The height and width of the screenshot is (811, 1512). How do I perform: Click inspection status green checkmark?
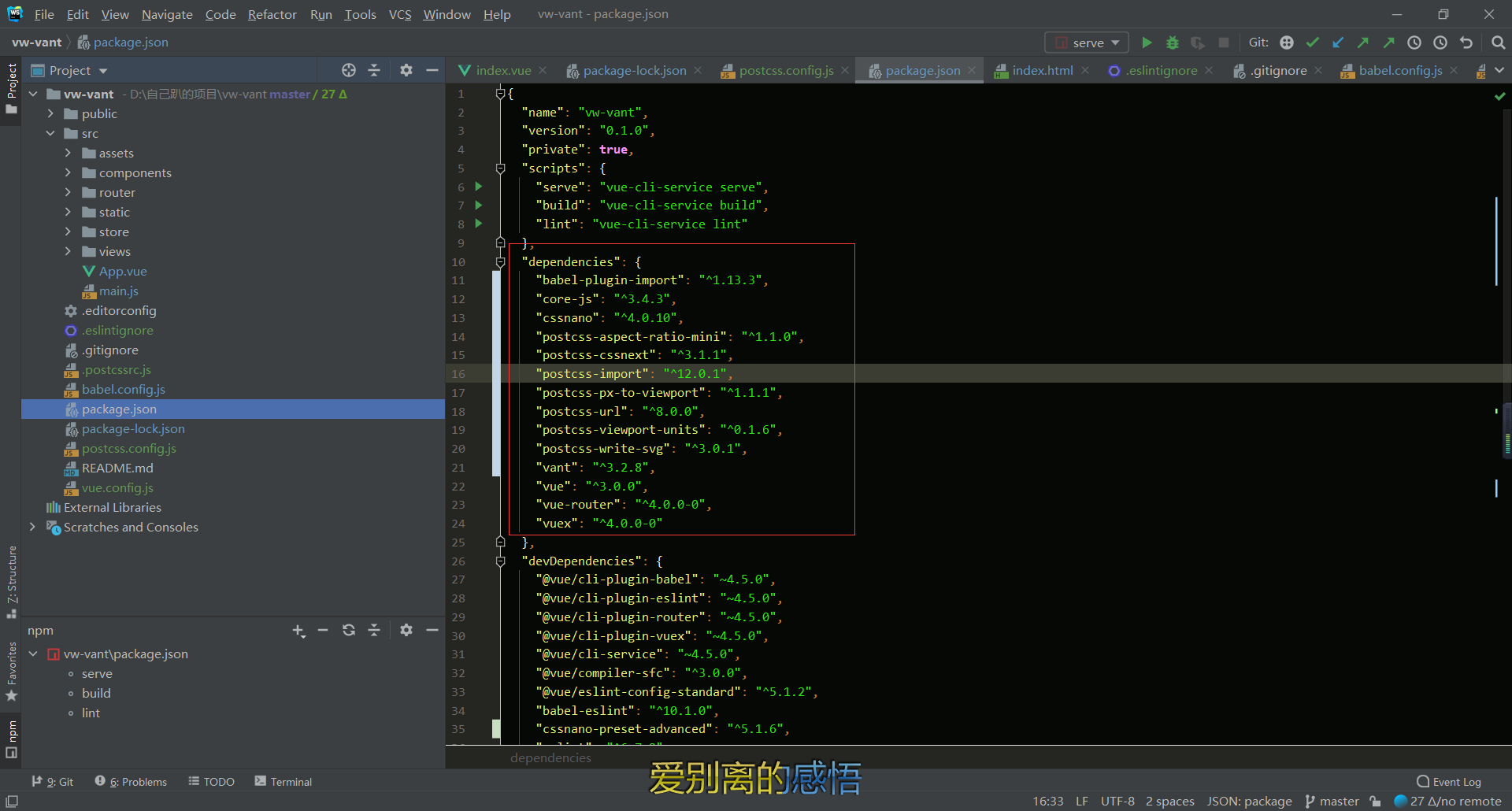[1499, 96]
